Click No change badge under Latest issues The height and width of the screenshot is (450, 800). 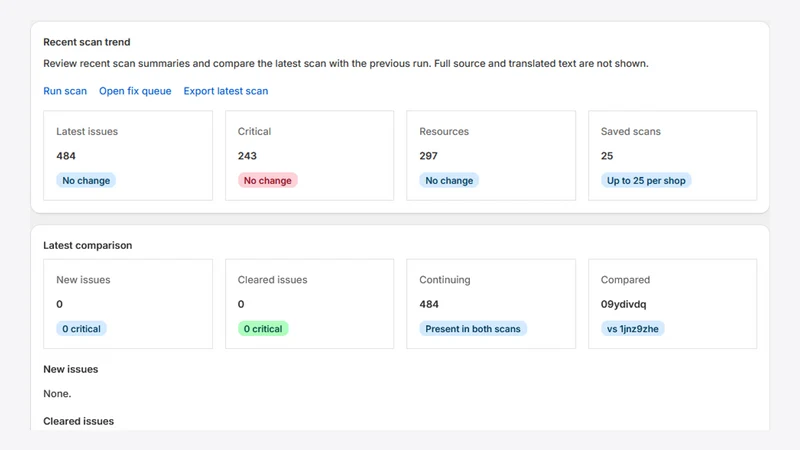click(x=86, y=180)
